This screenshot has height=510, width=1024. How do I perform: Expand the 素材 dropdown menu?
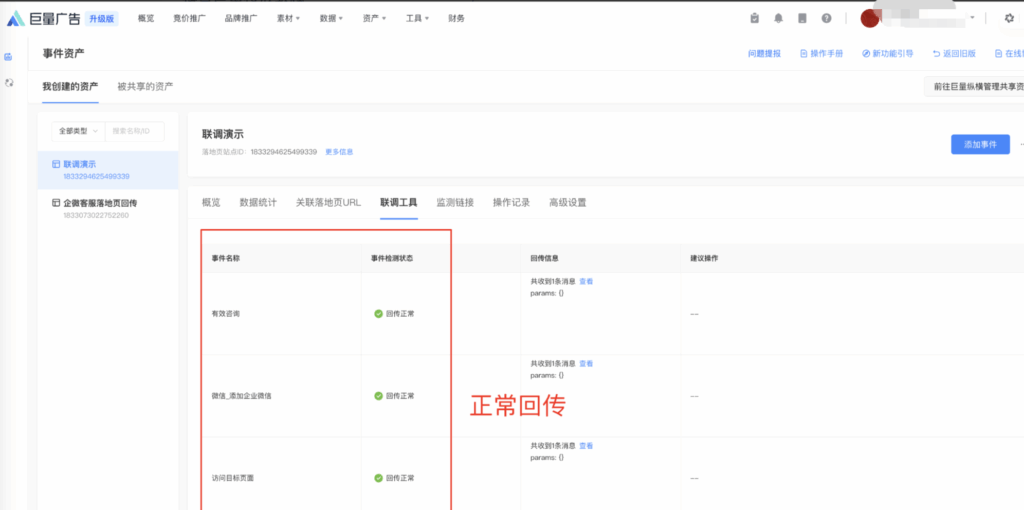[295, 18]
